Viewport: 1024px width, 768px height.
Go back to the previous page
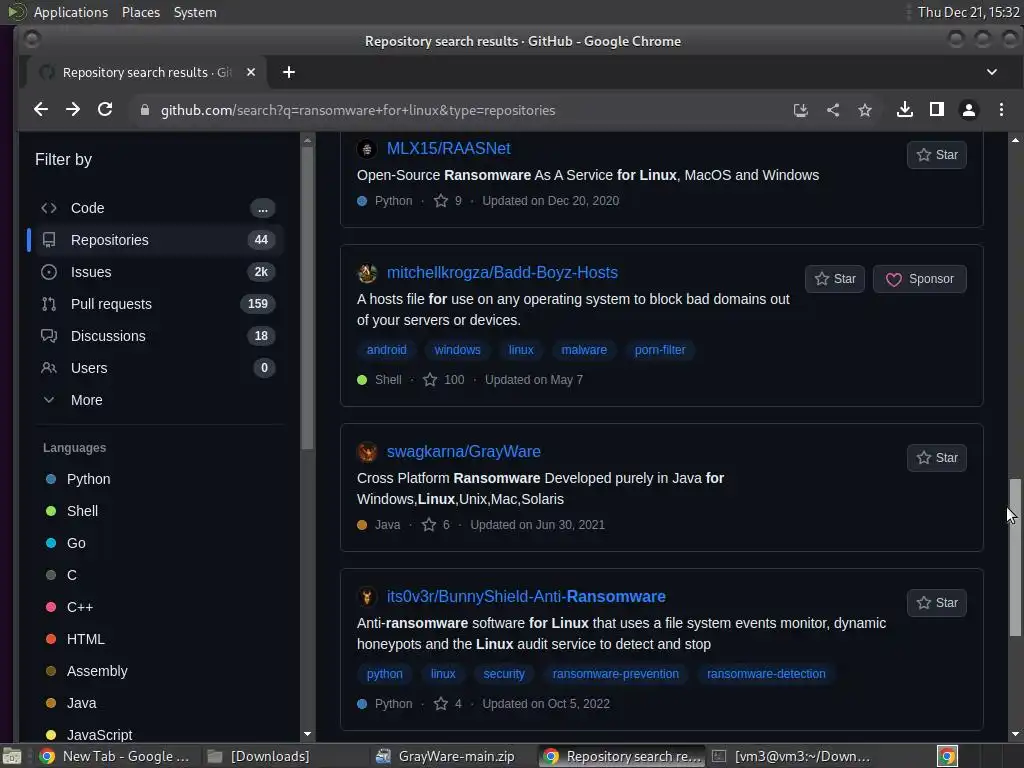click(x=40, y=110)
